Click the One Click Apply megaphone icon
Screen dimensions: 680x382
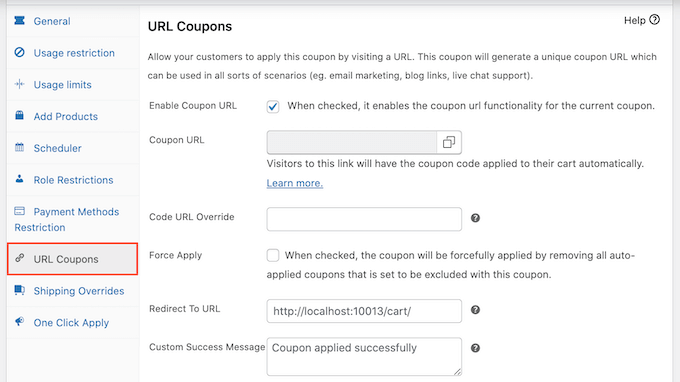click(20, 322)
